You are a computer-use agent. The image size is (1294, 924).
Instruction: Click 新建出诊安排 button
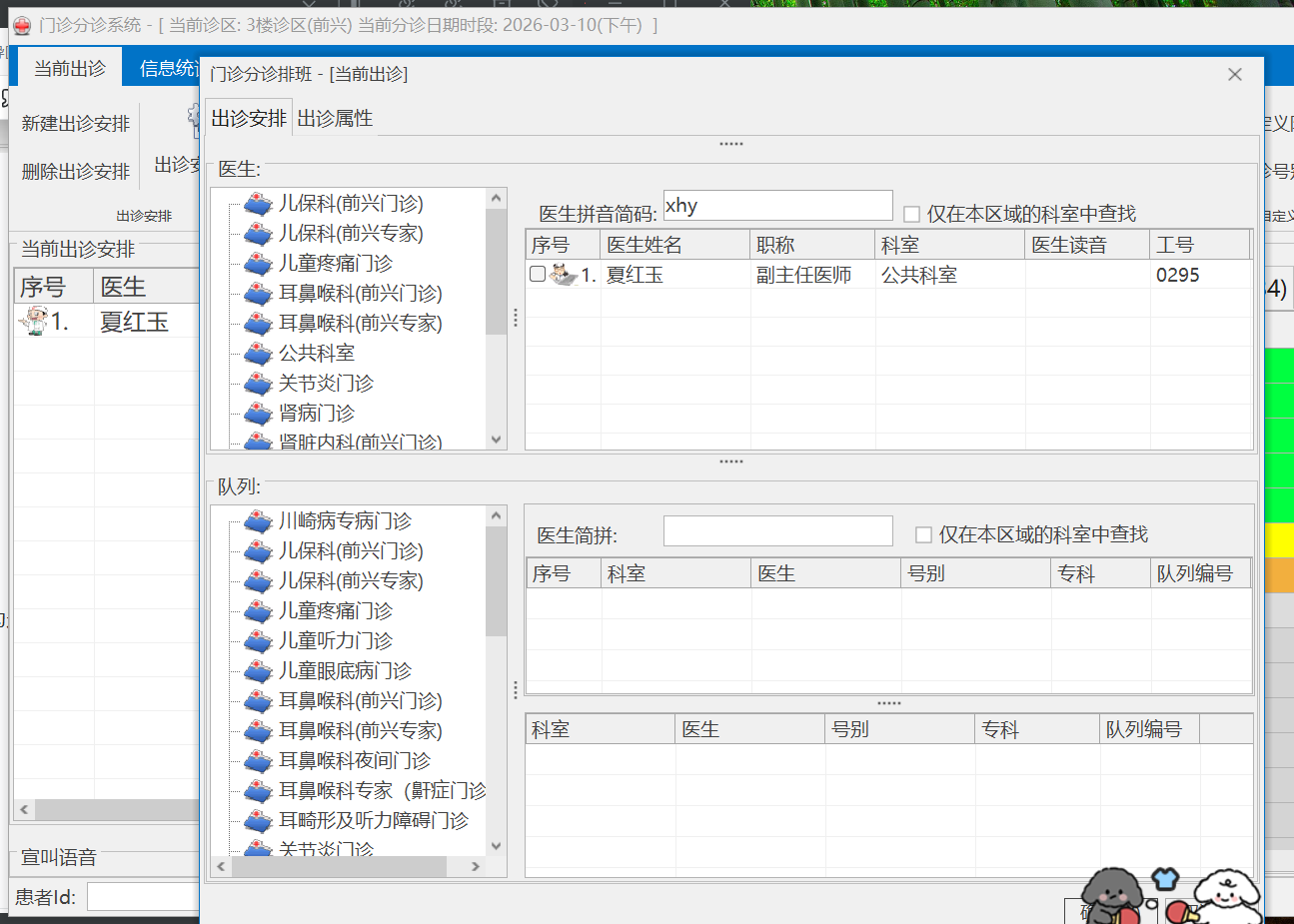[76, 124]
